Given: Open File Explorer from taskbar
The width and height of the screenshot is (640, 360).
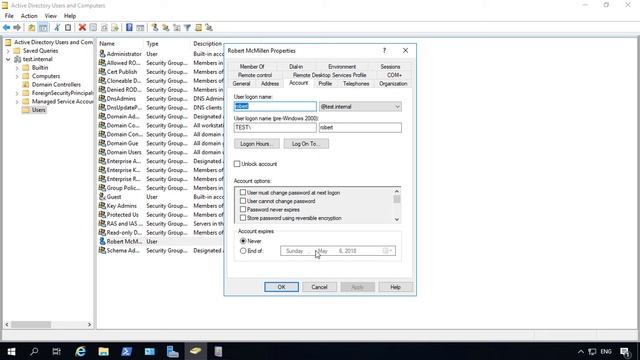Looking at the screenshot, I should [103, 351].
